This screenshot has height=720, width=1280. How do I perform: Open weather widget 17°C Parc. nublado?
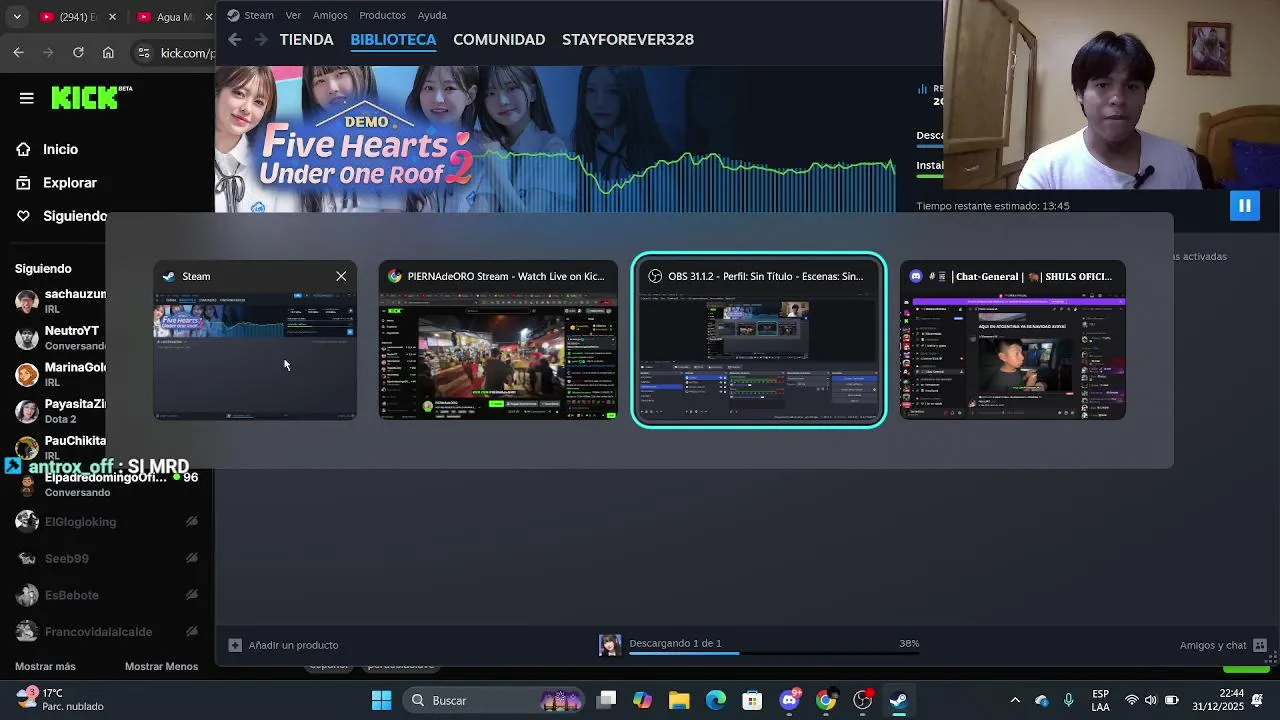(60, 699)
